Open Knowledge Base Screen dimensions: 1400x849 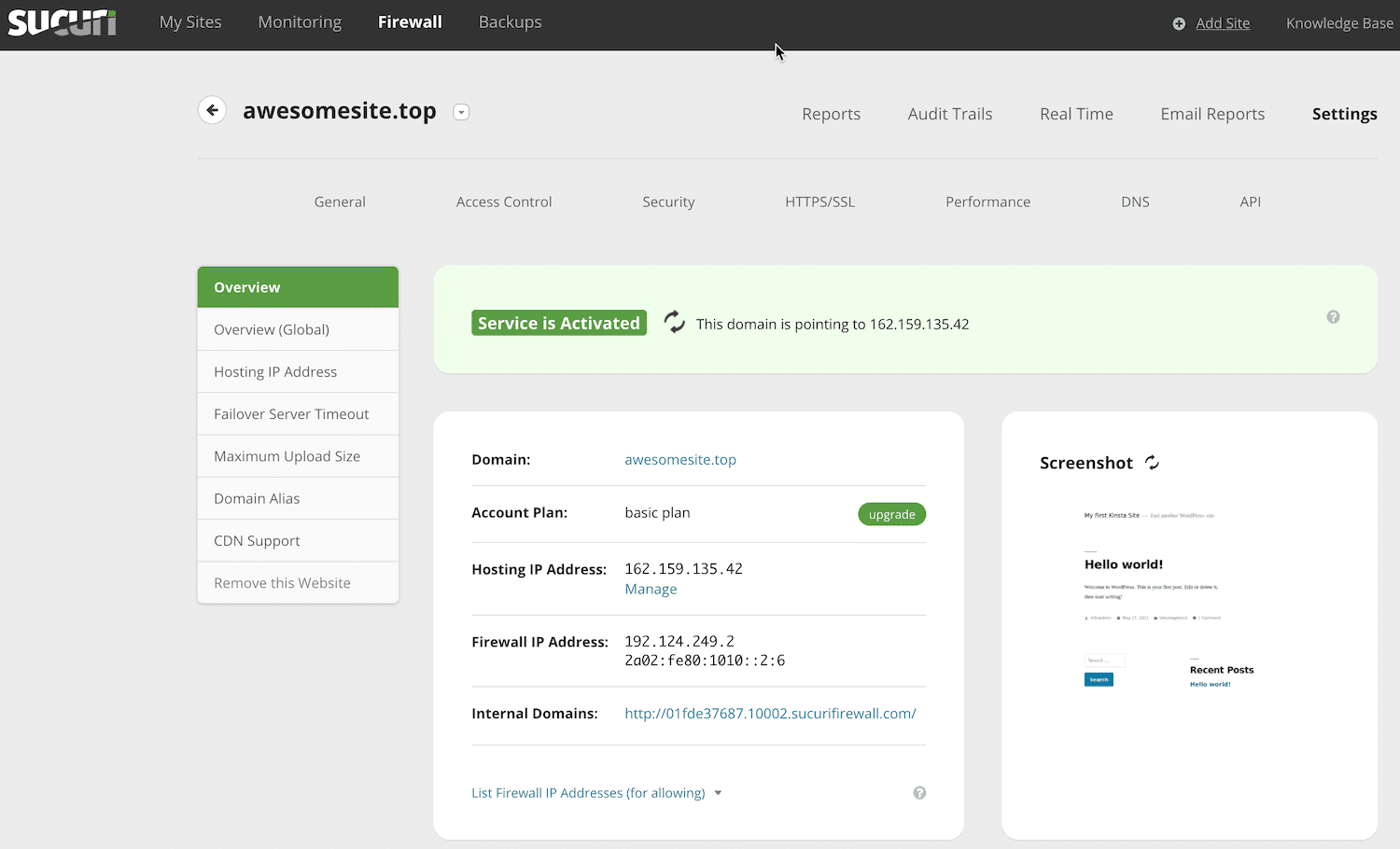pos(1339,23)
